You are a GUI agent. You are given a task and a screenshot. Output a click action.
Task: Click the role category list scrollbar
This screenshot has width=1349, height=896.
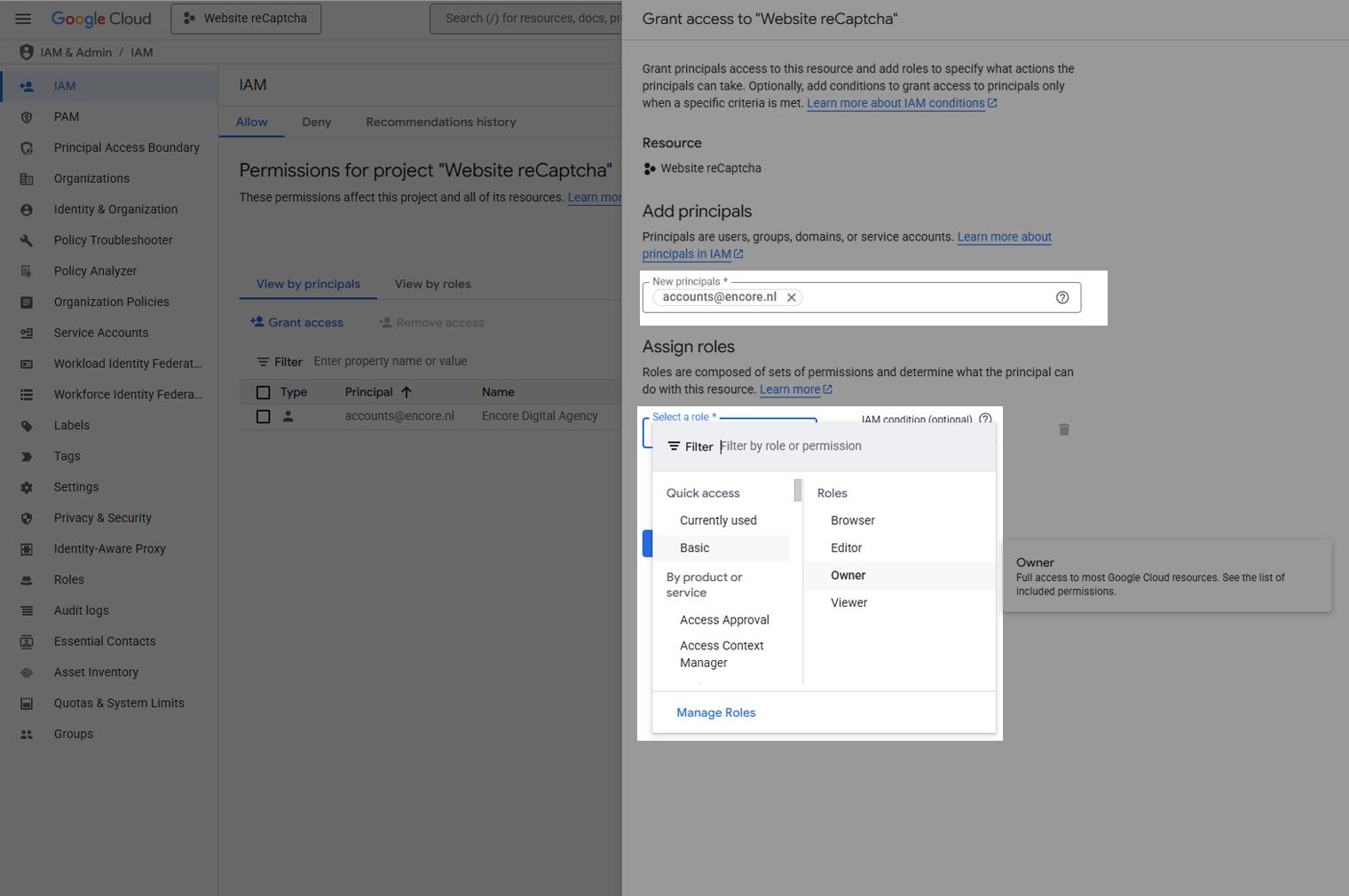click(798, 491)
